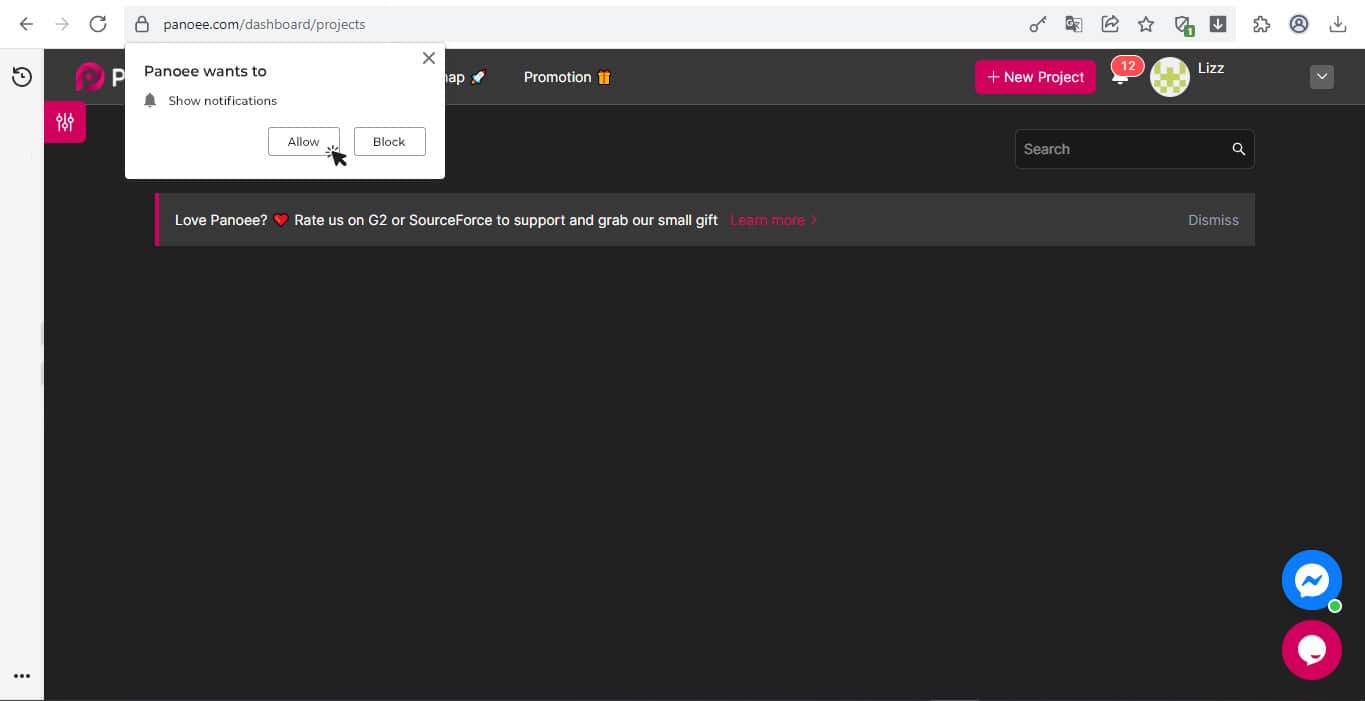Allow Panoee to show notifications
1365x701 pixels.
coord(303,142)
